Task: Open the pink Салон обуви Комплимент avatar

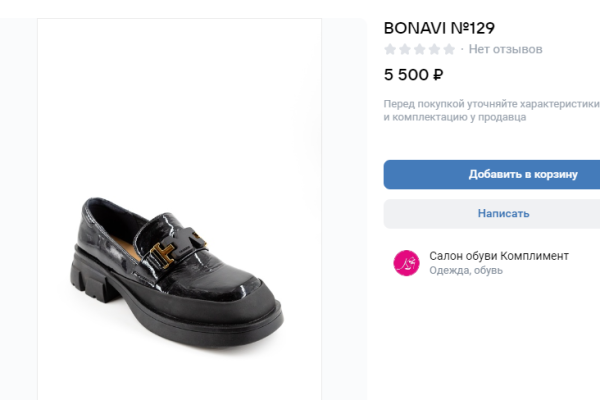Action: click(407, 263)
